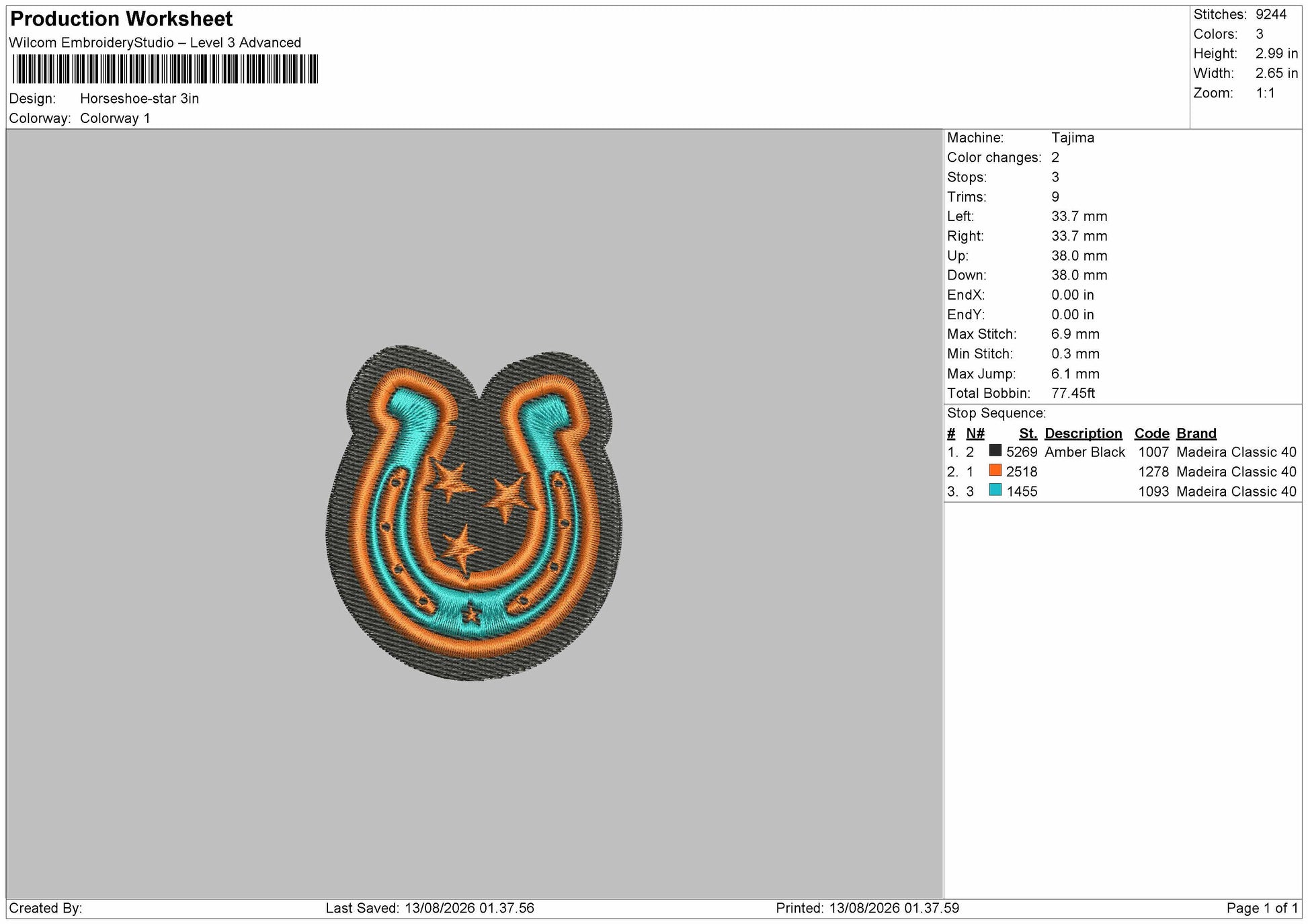Click the horseshoe embroidery design preview
Image resolution: width=1308 pixels, height=924 pixels.
474,513
